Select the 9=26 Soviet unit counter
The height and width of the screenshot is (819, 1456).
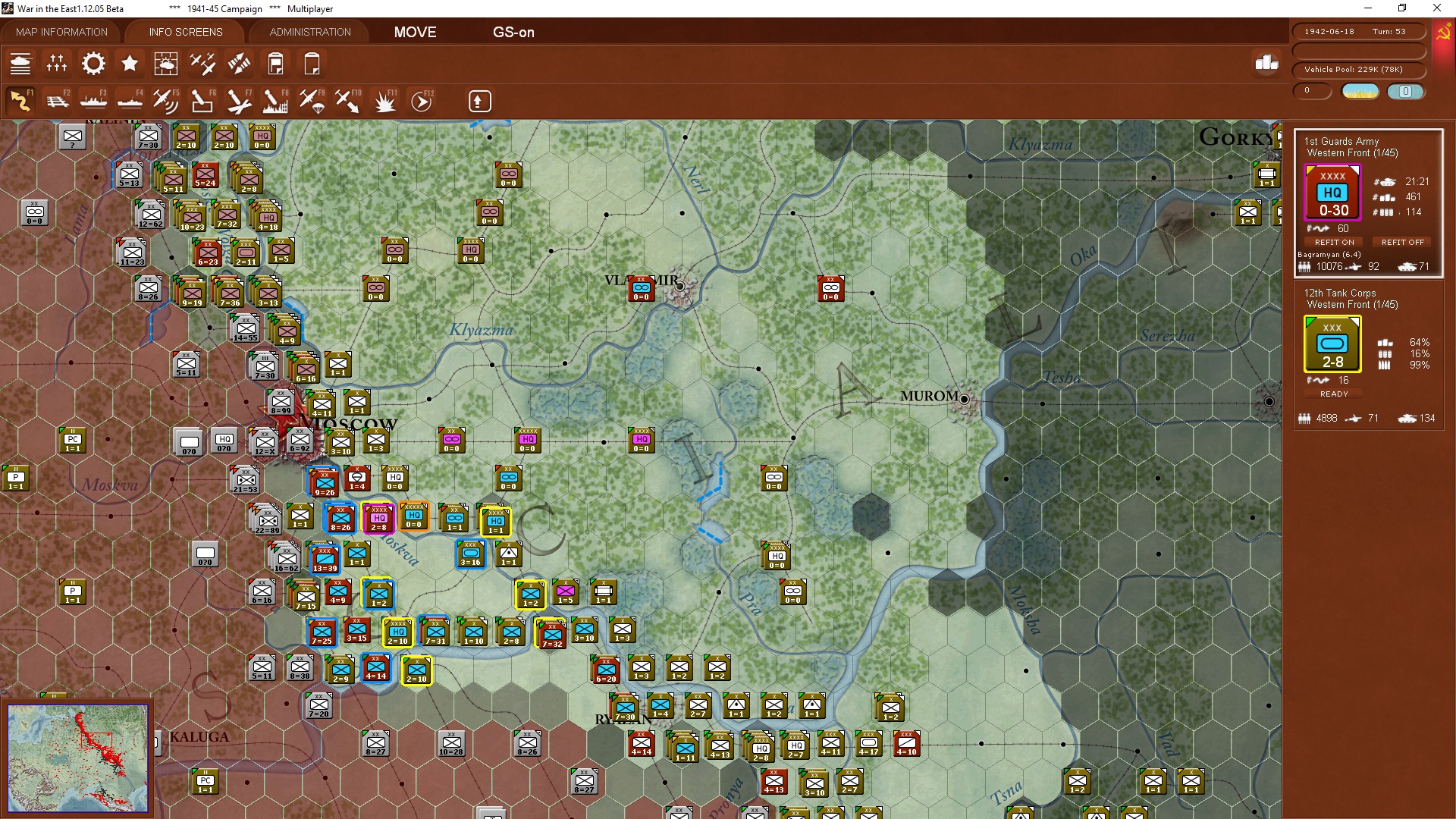coord(325,483)
